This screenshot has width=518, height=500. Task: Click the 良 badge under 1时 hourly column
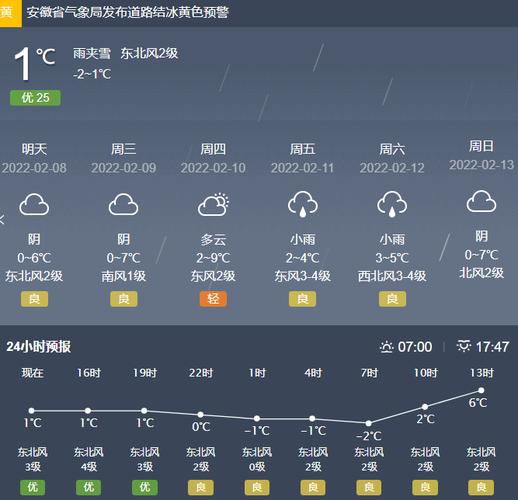coord(257,488)
